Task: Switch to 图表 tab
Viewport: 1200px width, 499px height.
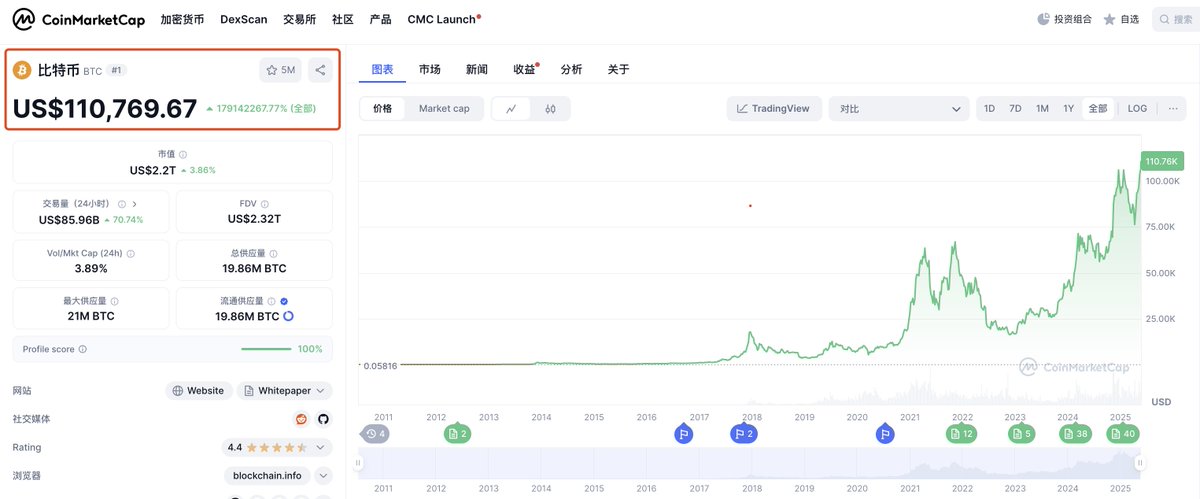Action: [x=382, y=69]
